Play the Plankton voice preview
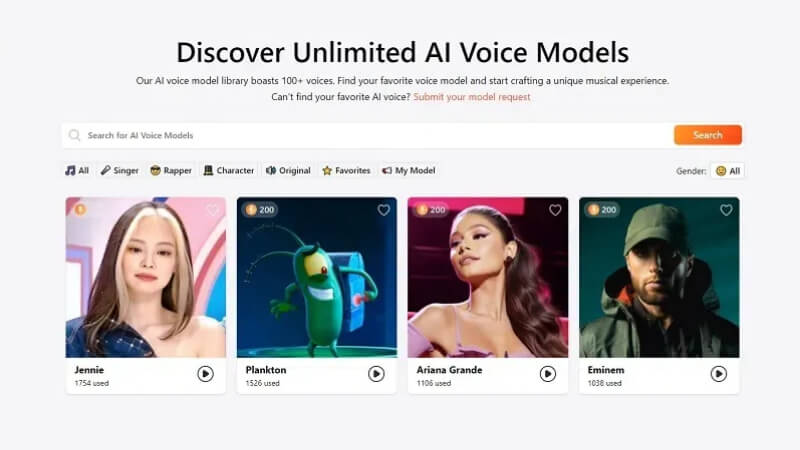Image resolution: width=800 pixels, height=450 pixels. click(x=376, y=374)
